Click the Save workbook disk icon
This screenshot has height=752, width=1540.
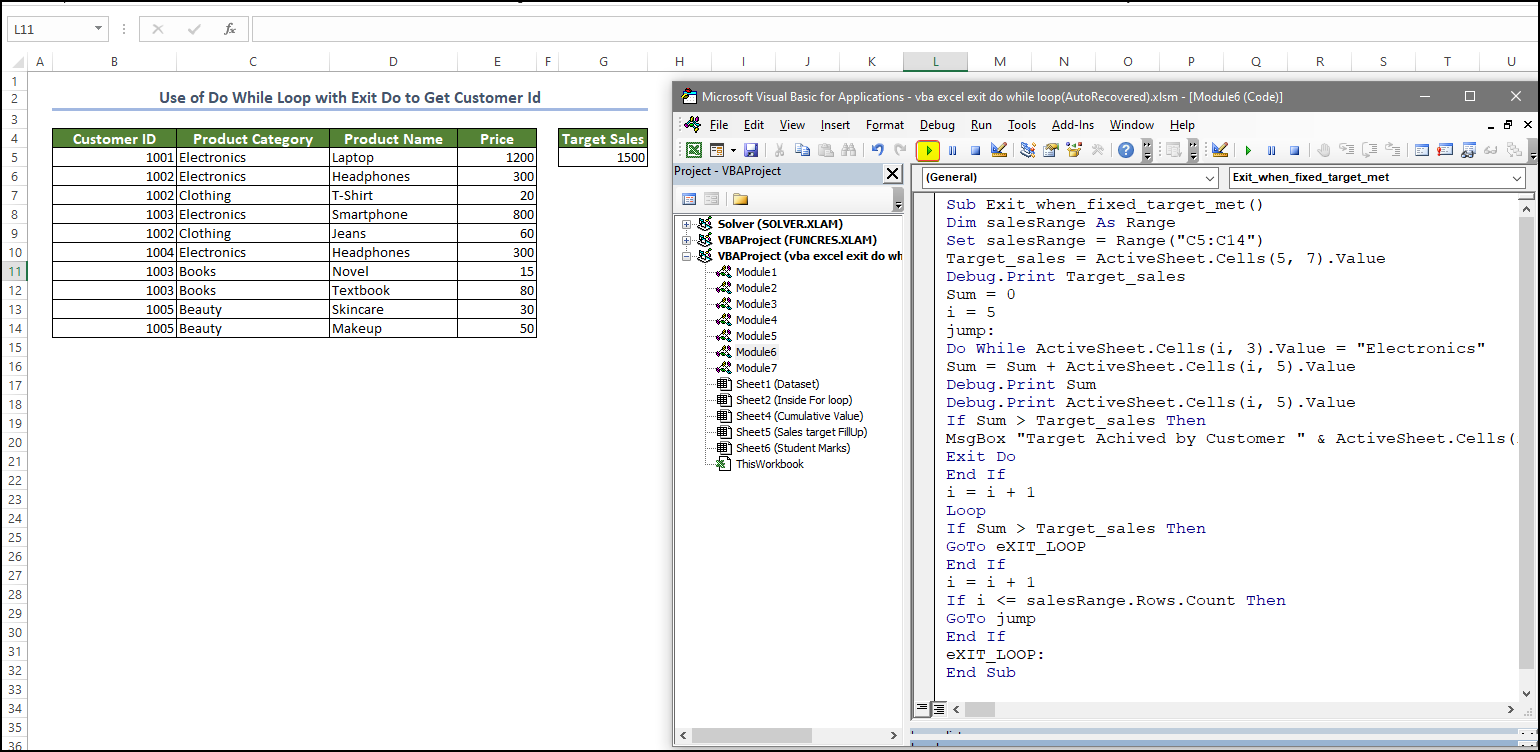tap(750, 151)
